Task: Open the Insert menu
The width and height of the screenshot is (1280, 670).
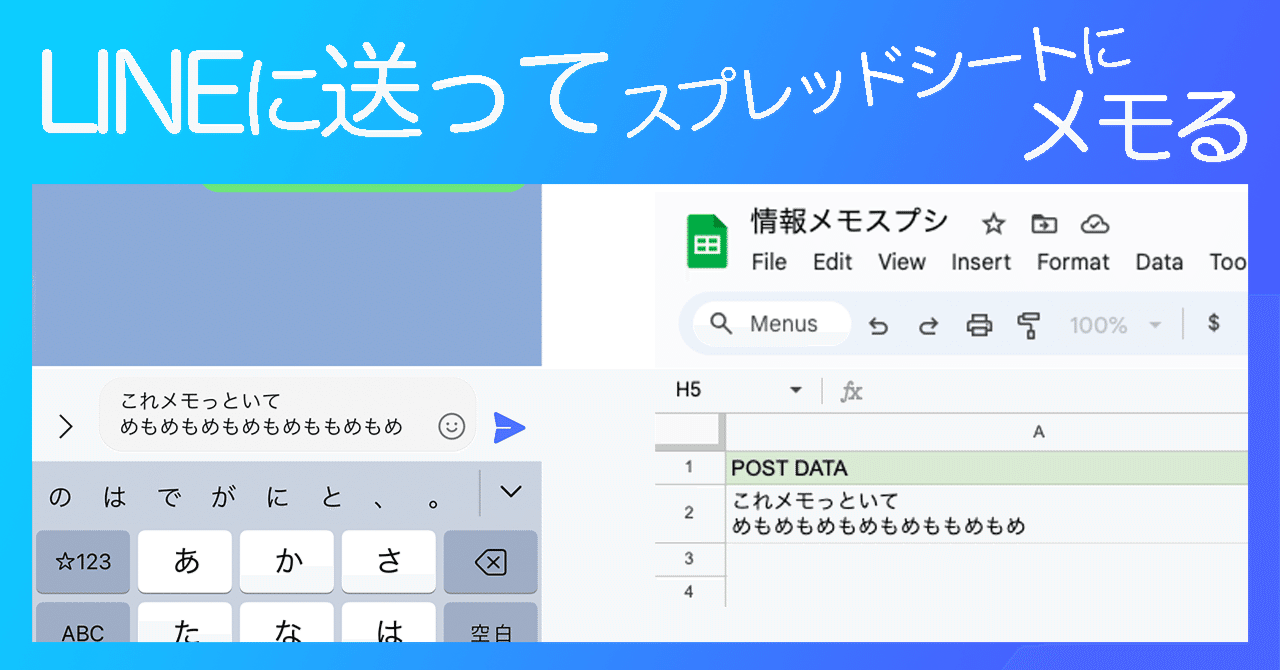Action: (981, 262)
